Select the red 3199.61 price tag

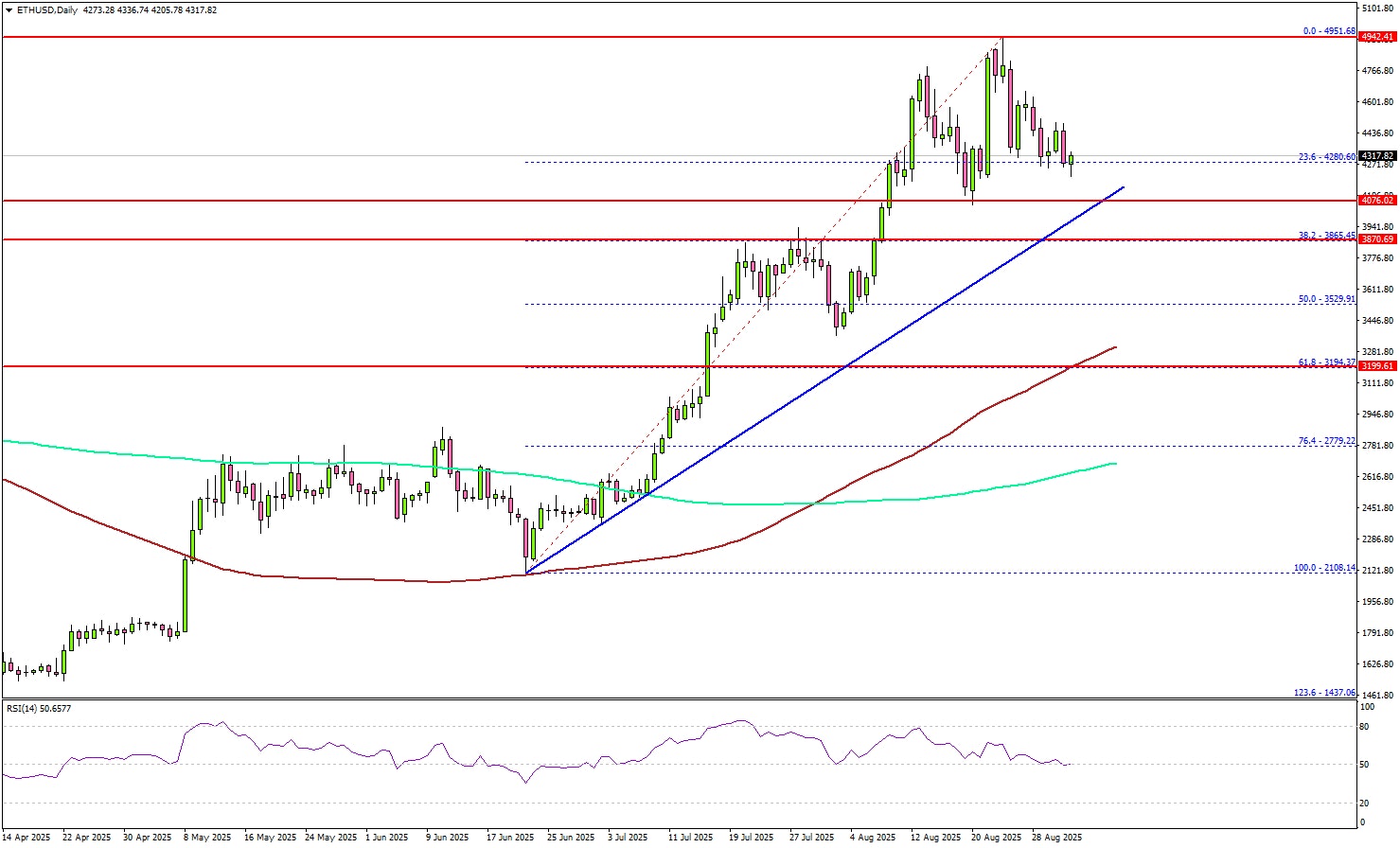pyautogui.click(x=1376, y=366)
